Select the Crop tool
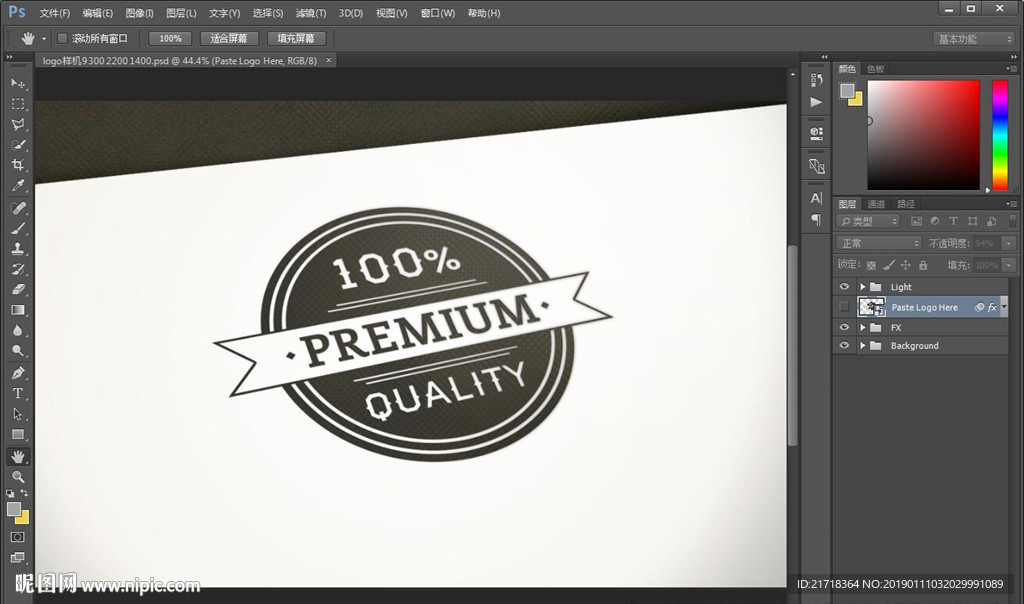 [x=18, y=166]
